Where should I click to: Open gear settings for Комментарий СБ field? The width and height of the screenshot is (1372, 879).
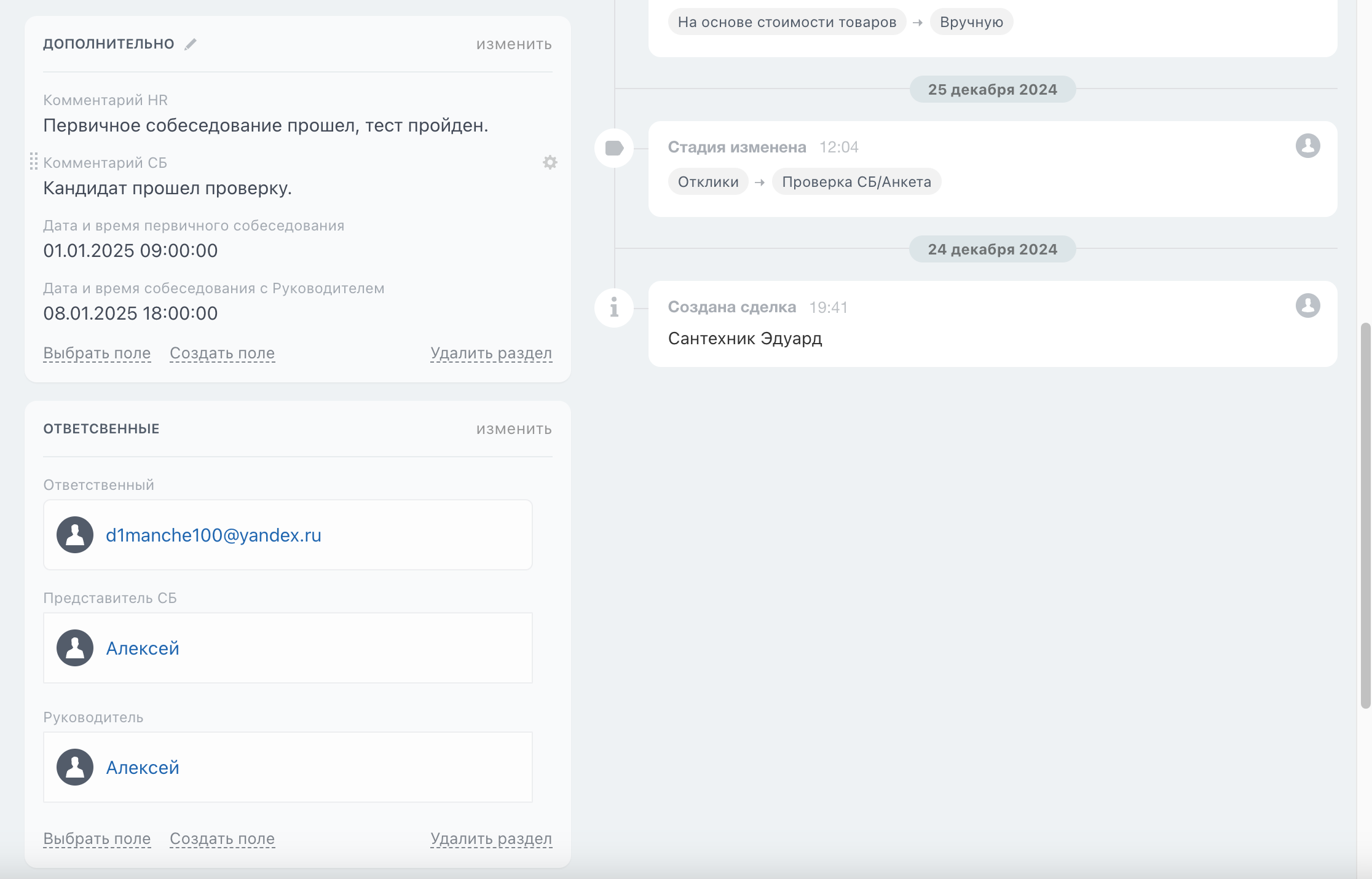point(550,162)
